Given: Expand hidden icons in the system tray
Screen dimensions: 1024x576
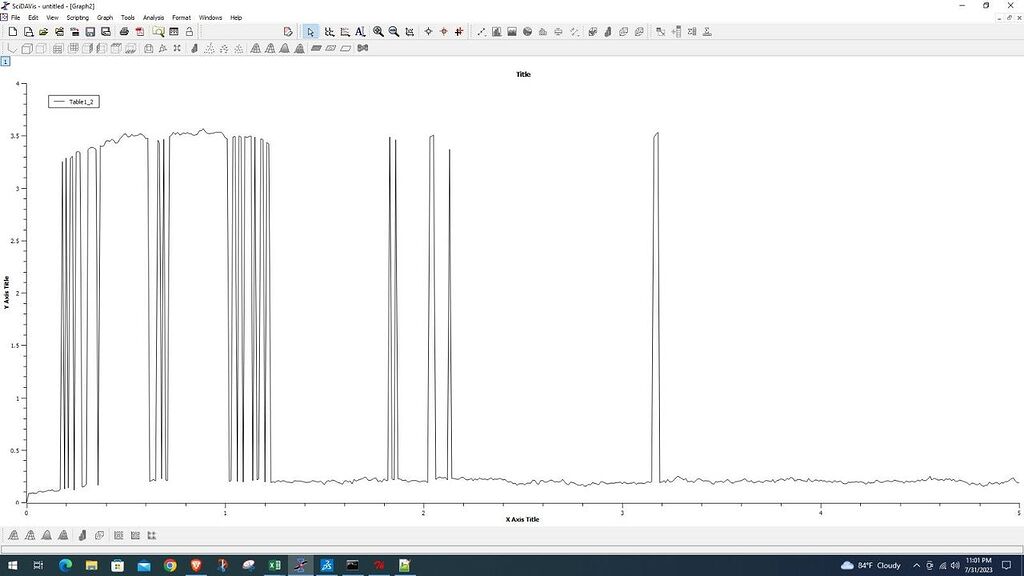Looking at the screenshot, I should tap(916, 565).
